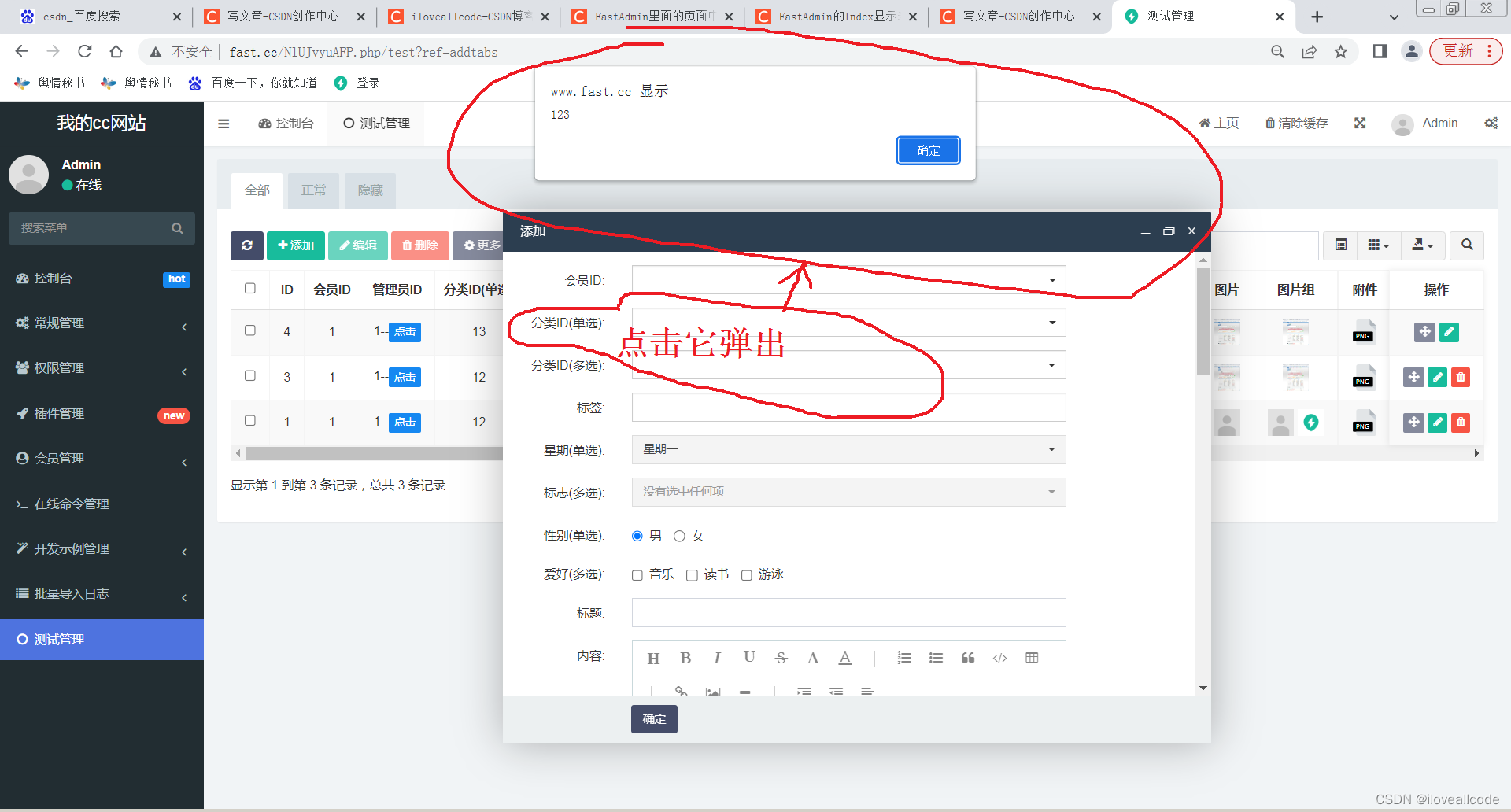This screenshot has height=812, width=1511.
Task: Click the Italic icon in the content editor
Action: click(x=717, y=658)
